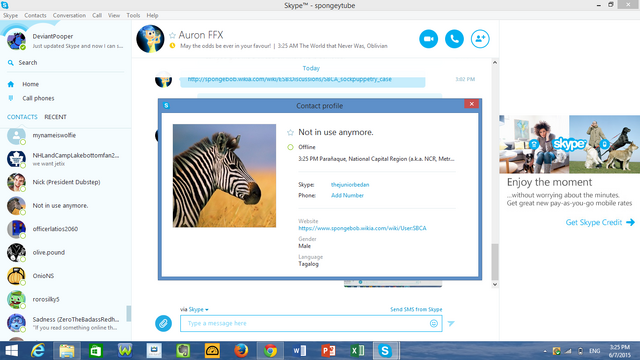The height and width of the screenshot is (360, 640).
Task: Open PowerPoint from taskbar
Action: tap(328, 351)
